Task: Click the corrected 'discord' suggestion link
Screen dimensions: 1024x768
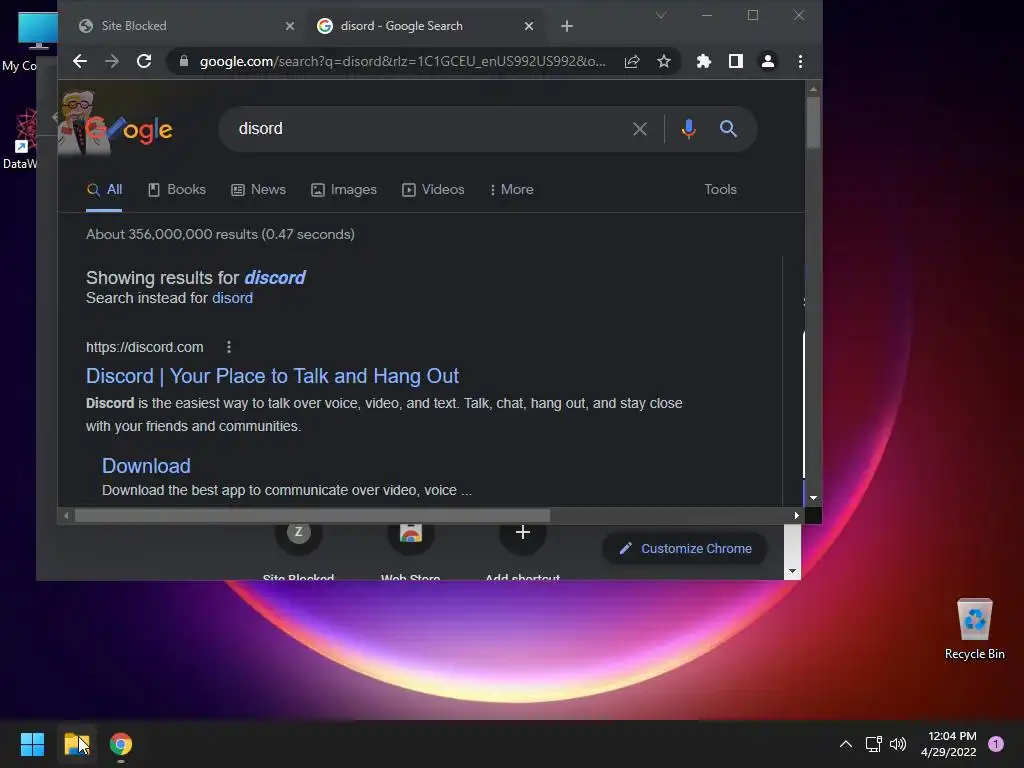Action: (x=275, y=278)
